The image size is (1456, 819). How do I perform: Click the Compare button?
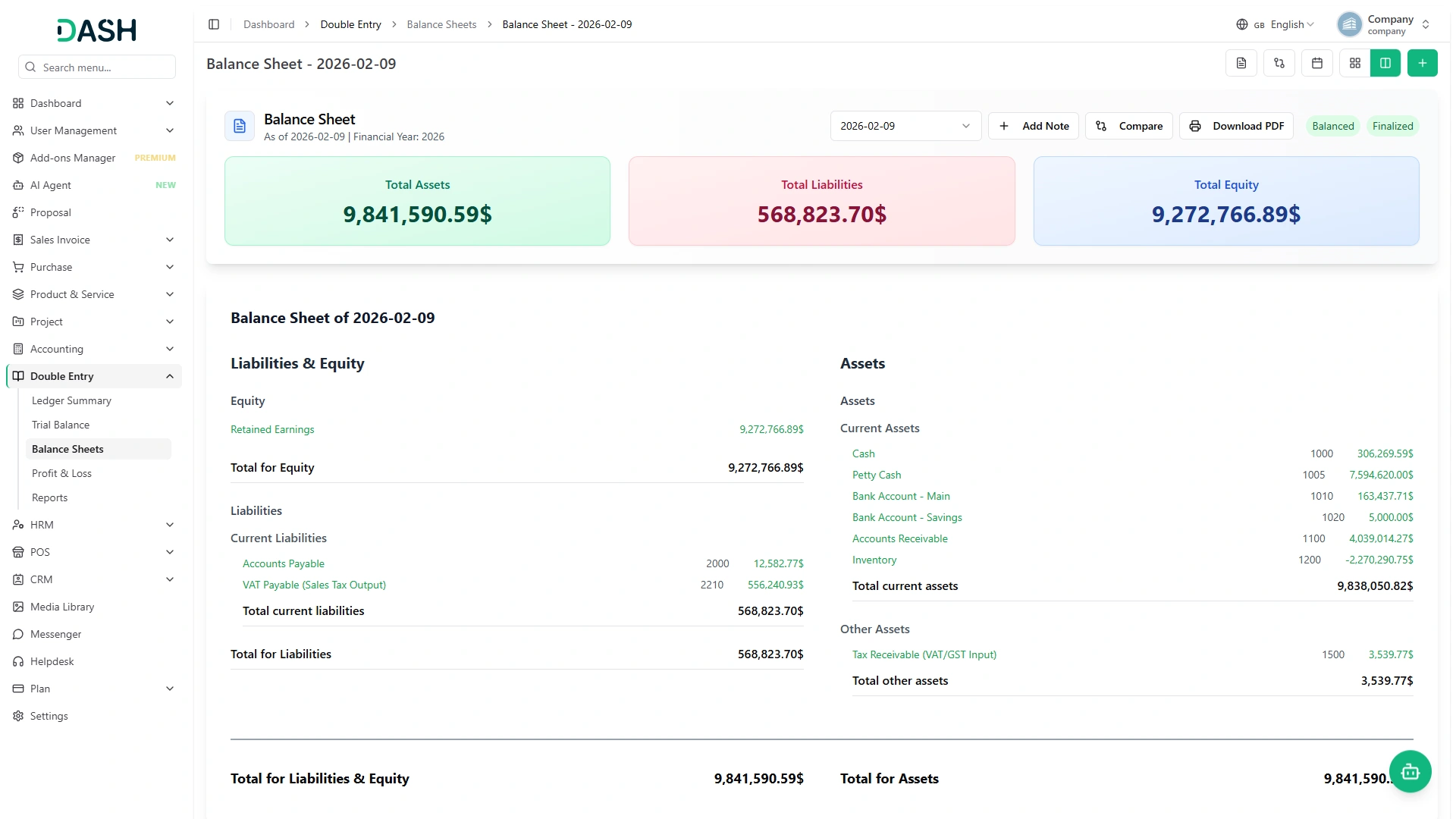[x=1129, y=126]
